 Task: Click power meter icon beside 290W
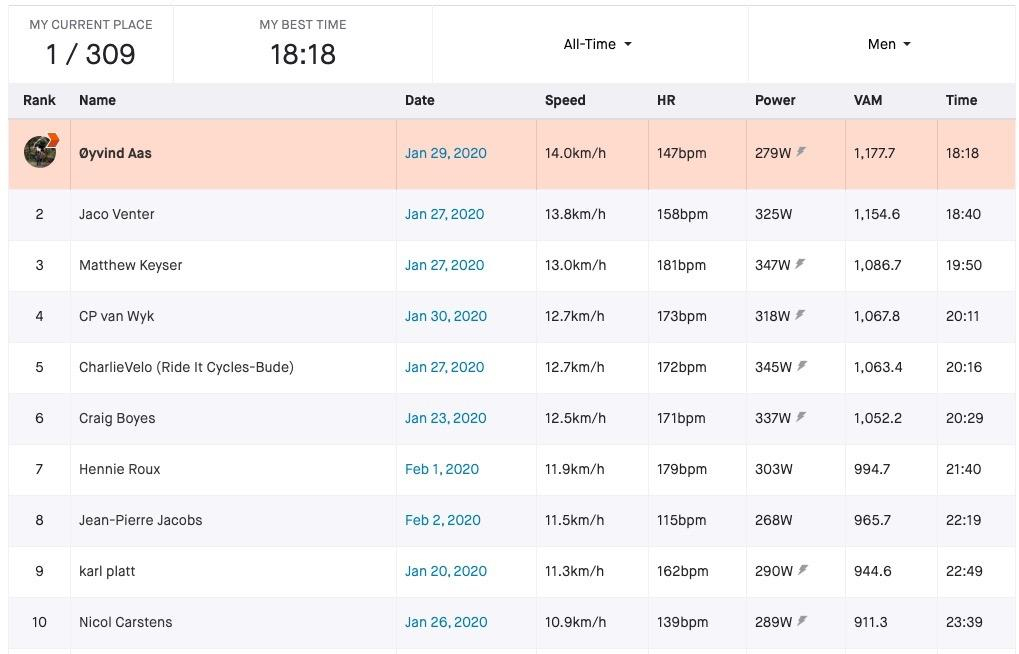click(803, 570)
